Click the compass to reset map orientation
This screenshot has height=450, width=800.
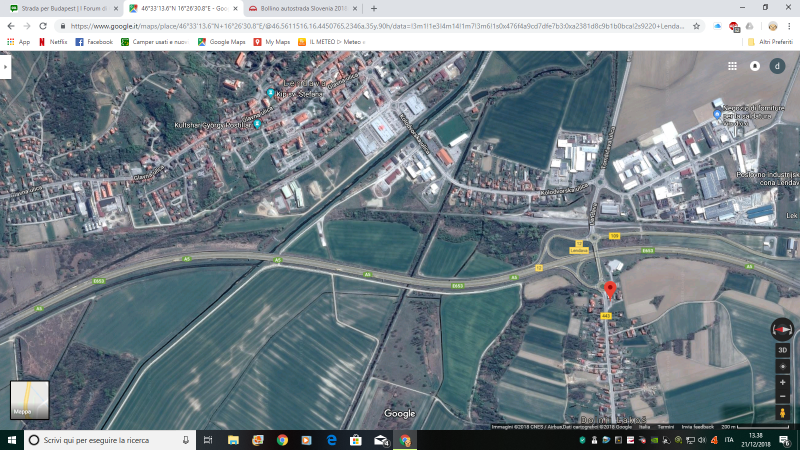coord(782,329)
